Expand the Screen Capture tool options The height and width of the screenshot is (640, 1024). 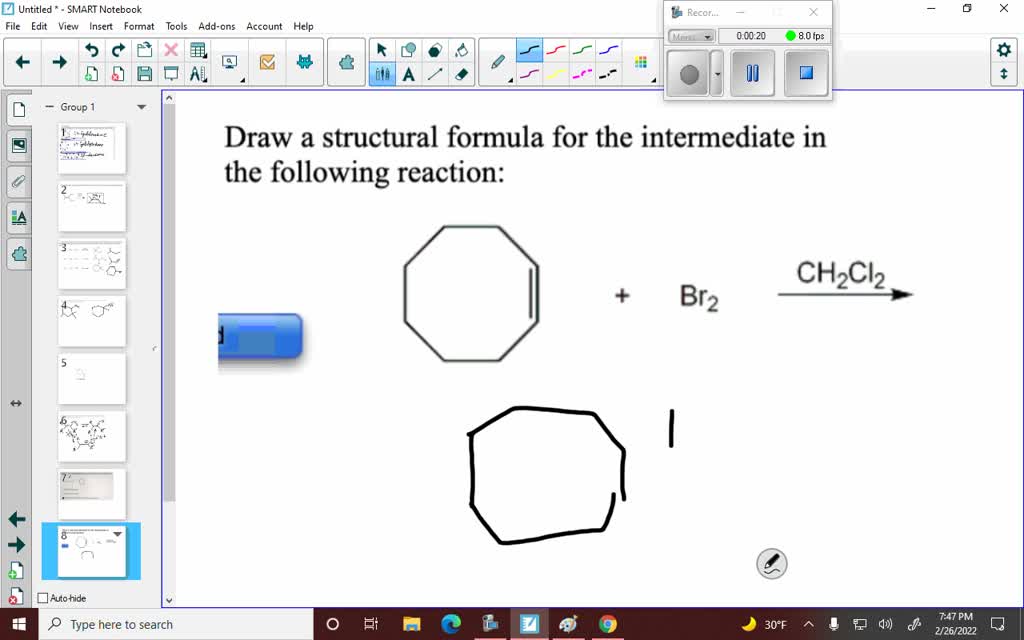pos(243,80)
